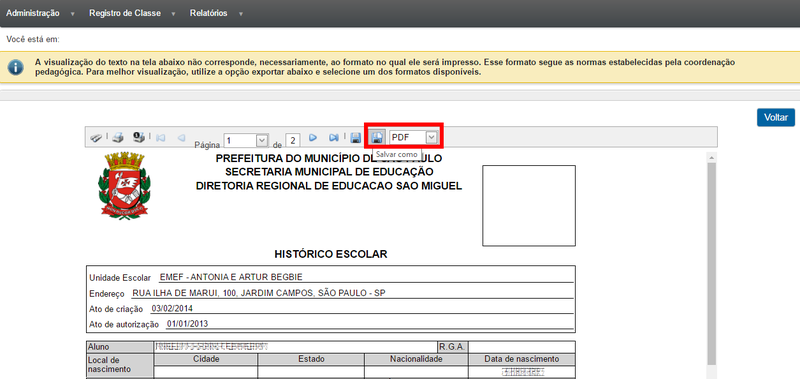Viewport: 800px width, 379px height.
Task: Expand arrow next to Registro de Classe
Action: point(174,14)
